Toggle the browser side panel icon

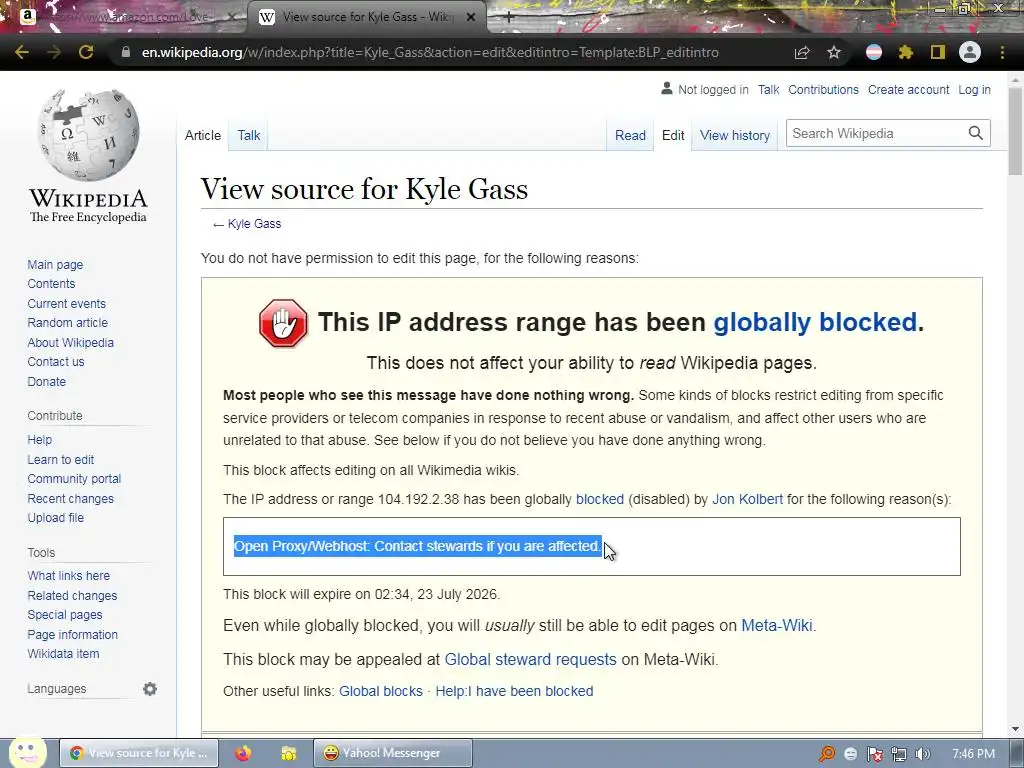click(938, 52)
